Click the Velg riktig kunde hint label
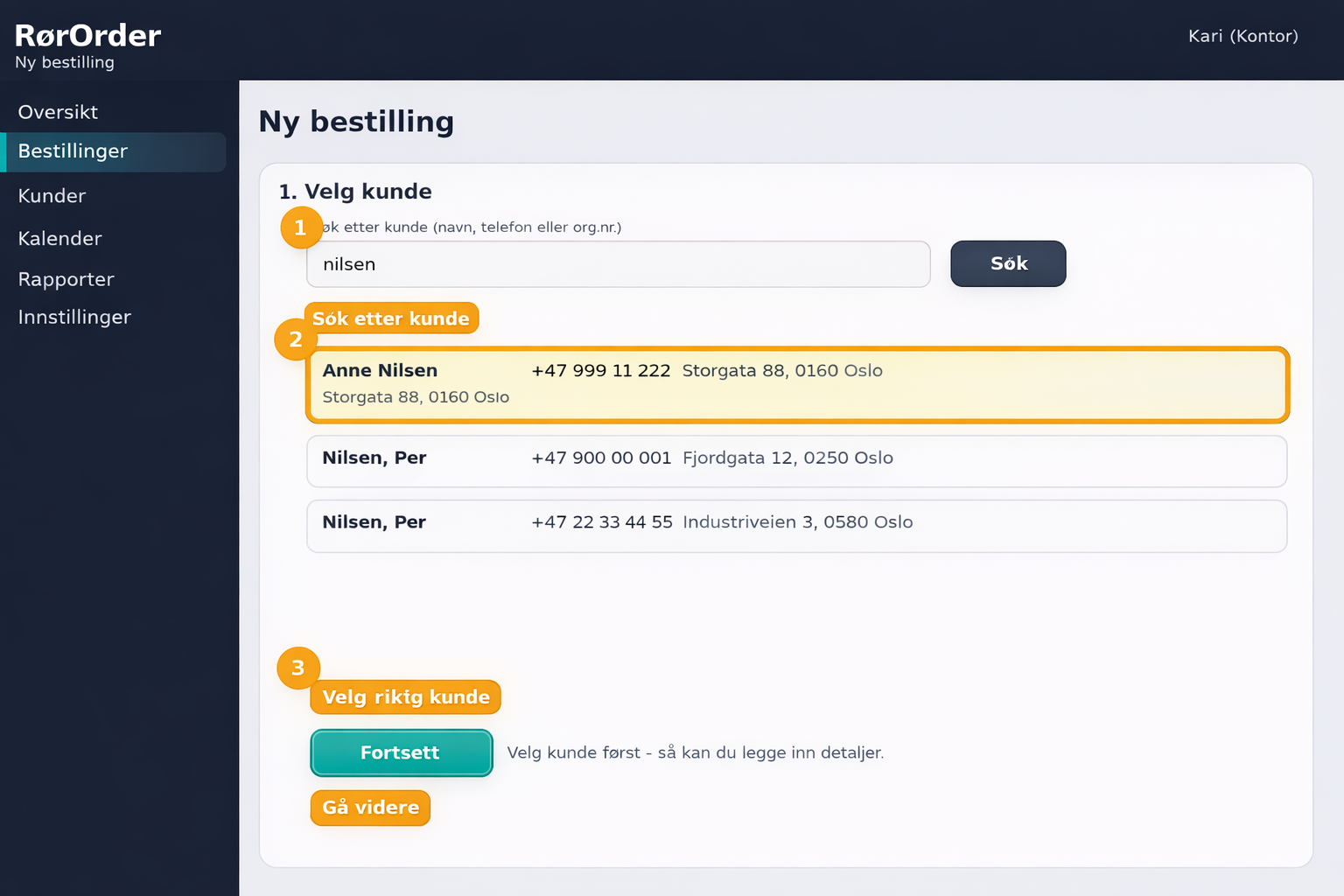The height and width of the screenshot is (896, 1344). [405, 697]
